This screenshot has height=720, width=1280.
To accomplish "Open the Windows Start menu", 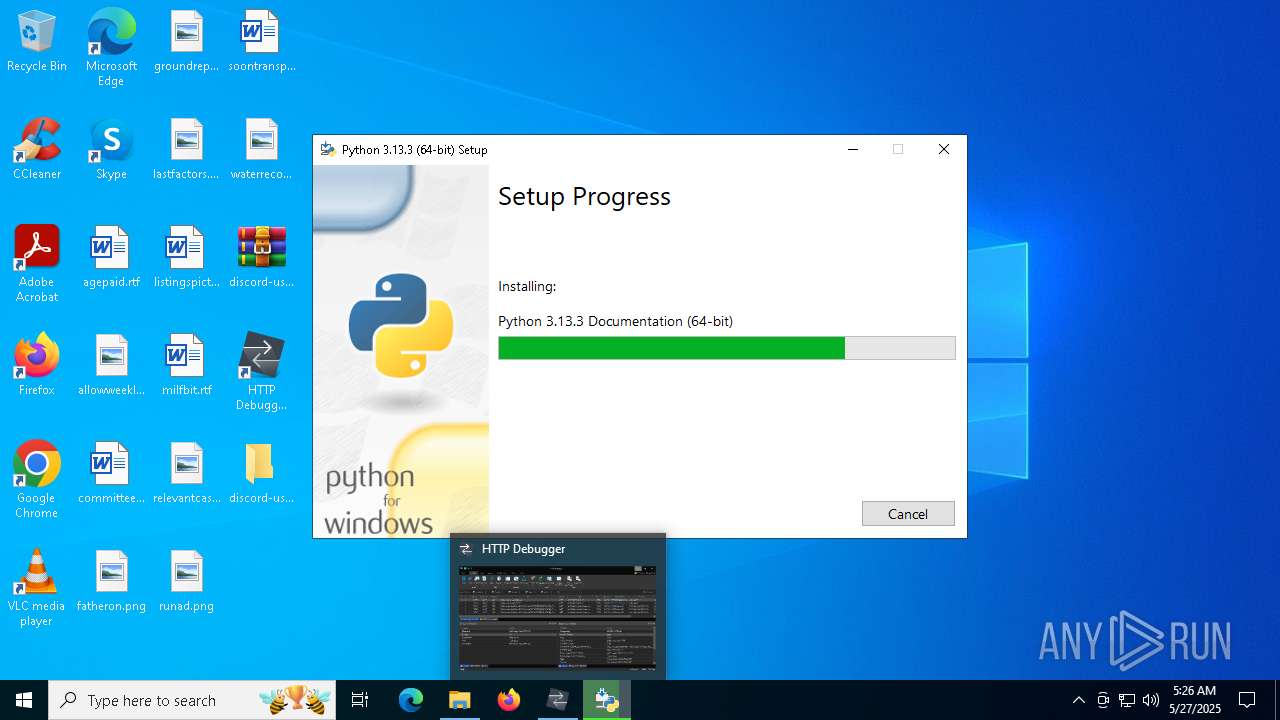I will pyautogui.click(x=24, y=700).
